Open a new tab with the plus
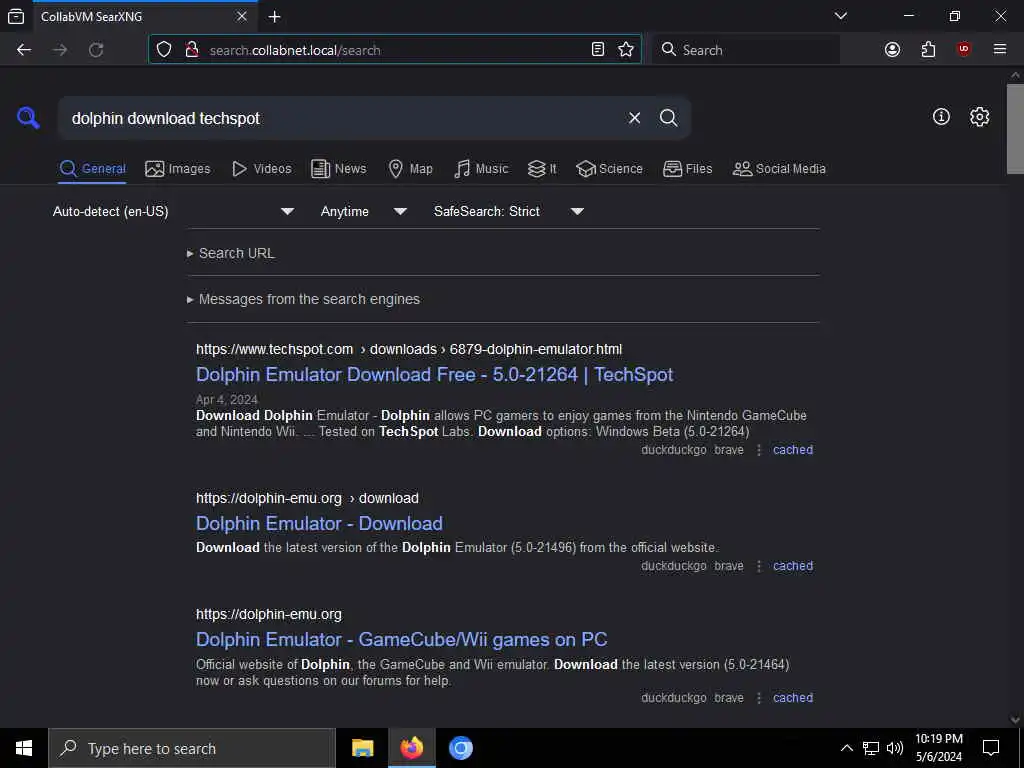Screen dimensions: 1024x768 (x=274, y=16)
